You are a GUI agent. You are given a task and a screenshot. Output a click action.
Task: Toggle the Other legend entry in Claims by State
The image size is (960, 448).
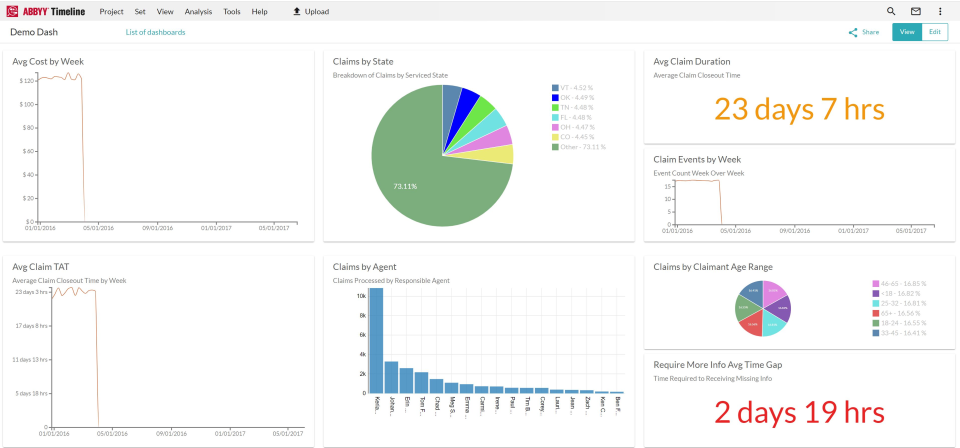click(x=581, y=147)
